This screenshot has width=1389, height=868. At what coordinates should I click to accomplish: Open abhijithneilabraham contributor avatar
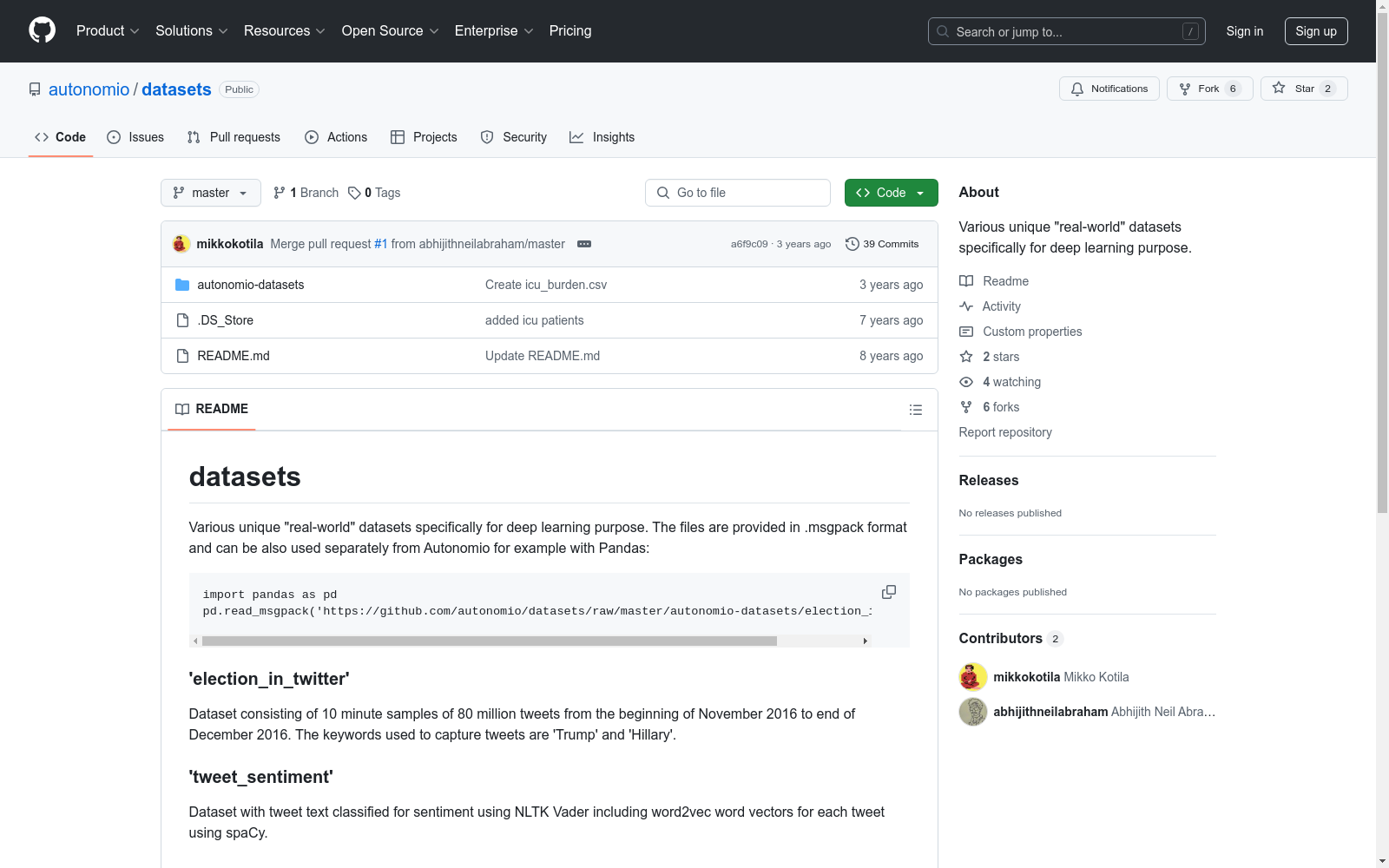(x=973, y=712)
